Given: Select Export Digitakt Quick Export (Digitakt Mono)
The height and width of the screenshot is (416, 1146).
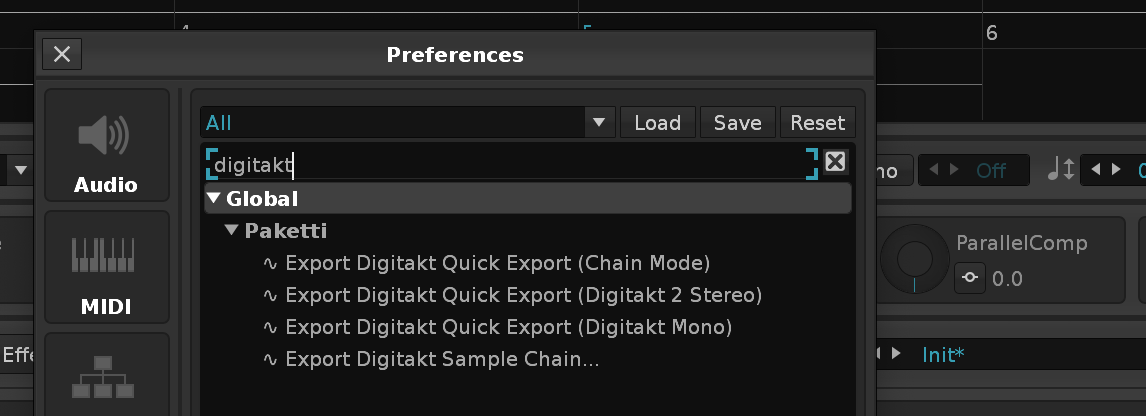Looking at the screenshot, I should point(508,328).
